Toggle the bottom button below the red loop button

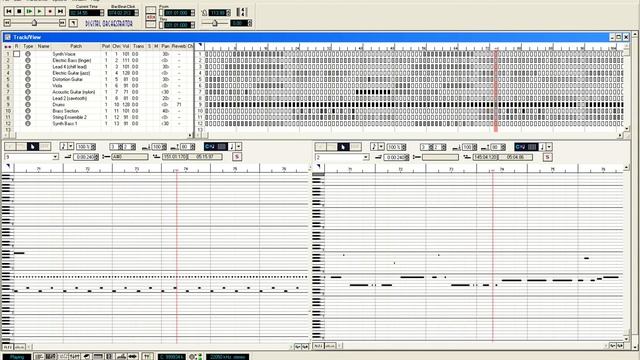tap(151, 24)
